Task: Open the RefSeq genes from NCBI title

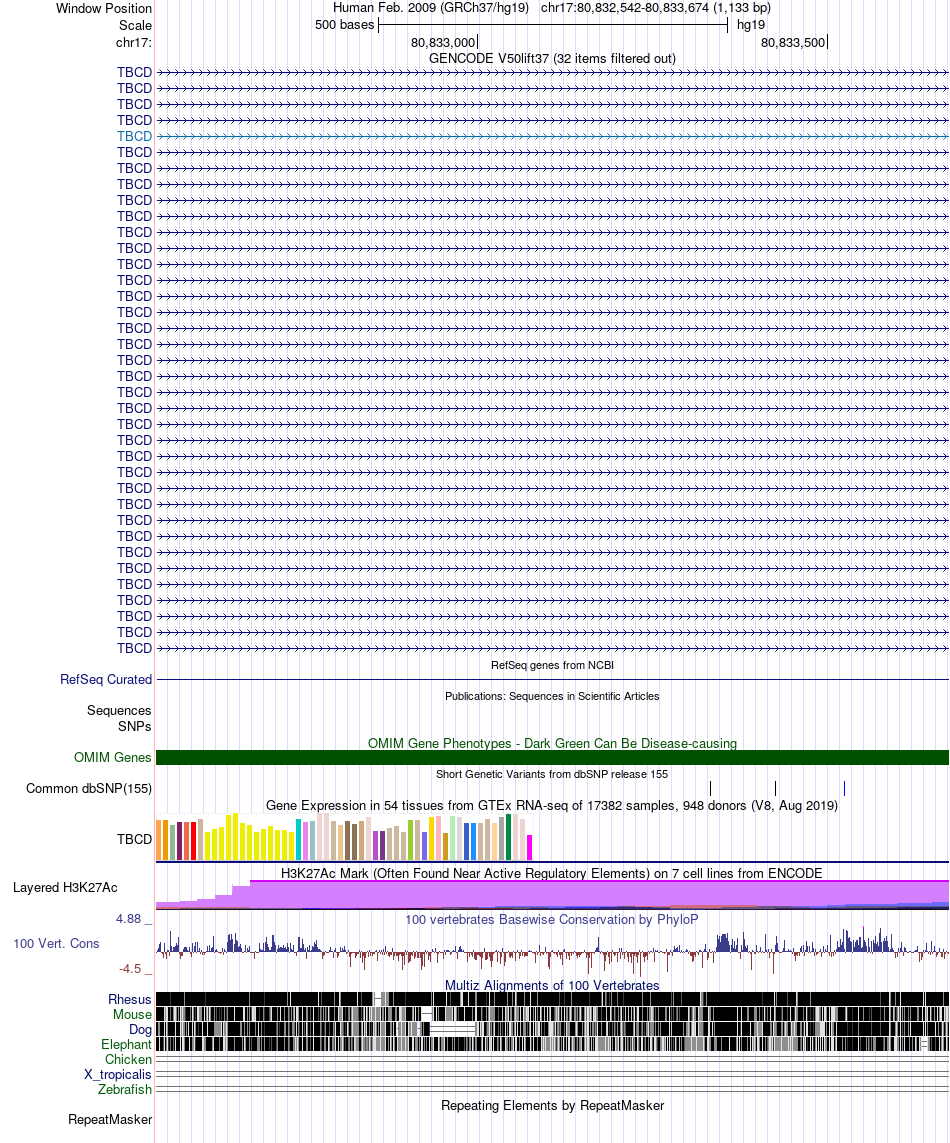Action: coord(552,666)
